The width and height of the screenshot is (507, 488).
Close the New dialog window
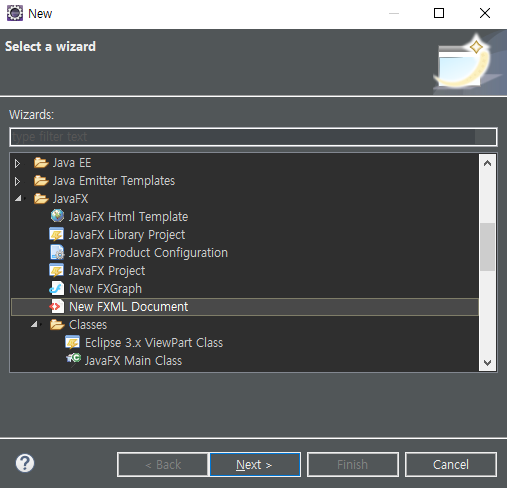[x=485, y=13]
